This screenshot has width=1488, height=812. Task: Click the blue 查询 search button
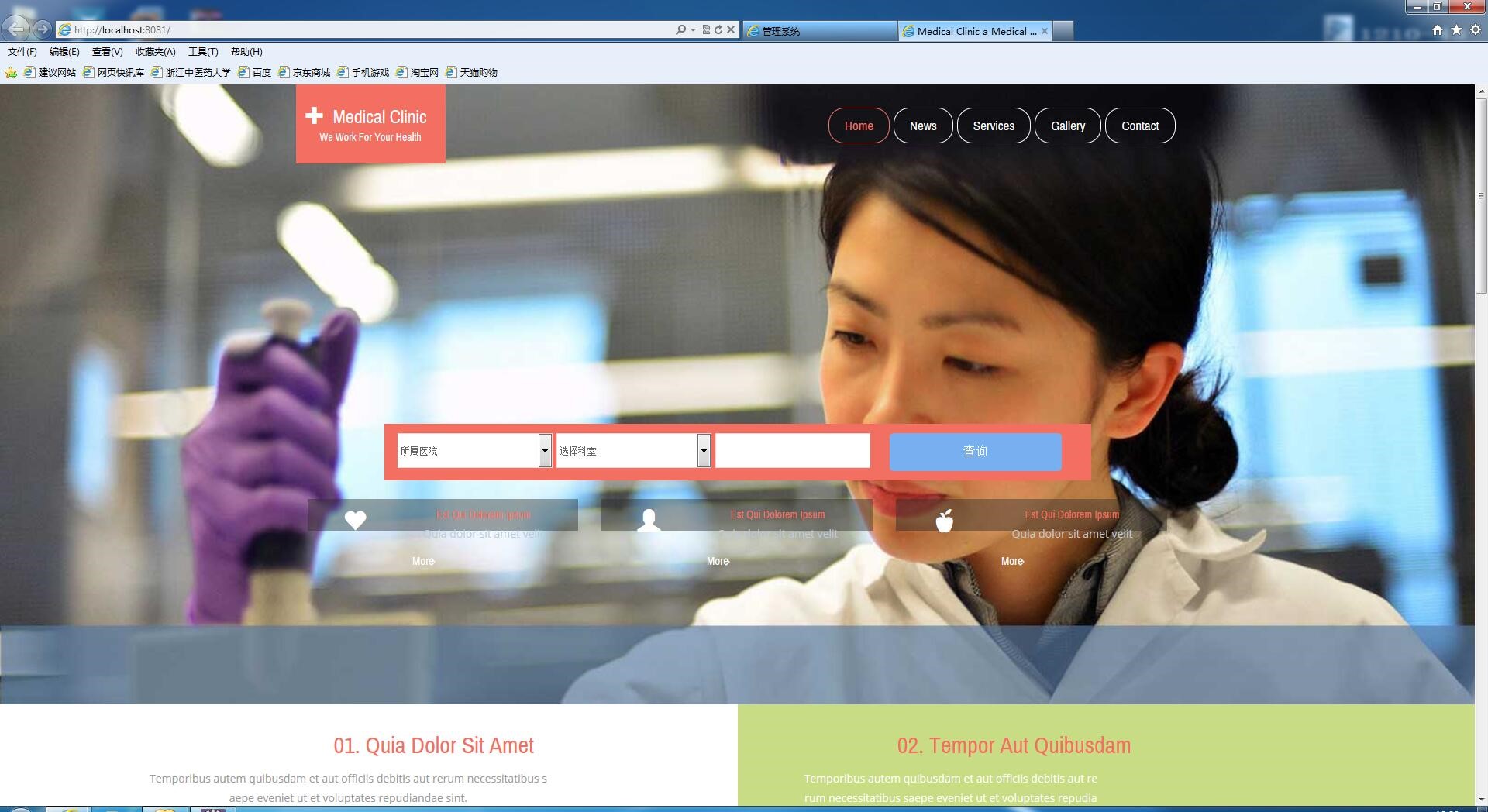(975, 452)
